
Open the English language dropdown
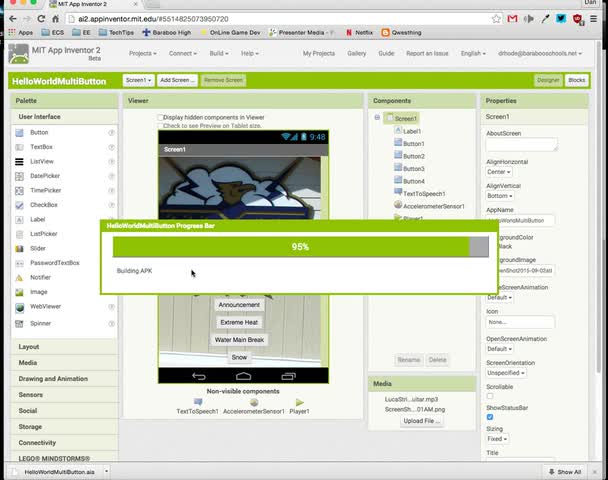(x=473, y=54)
